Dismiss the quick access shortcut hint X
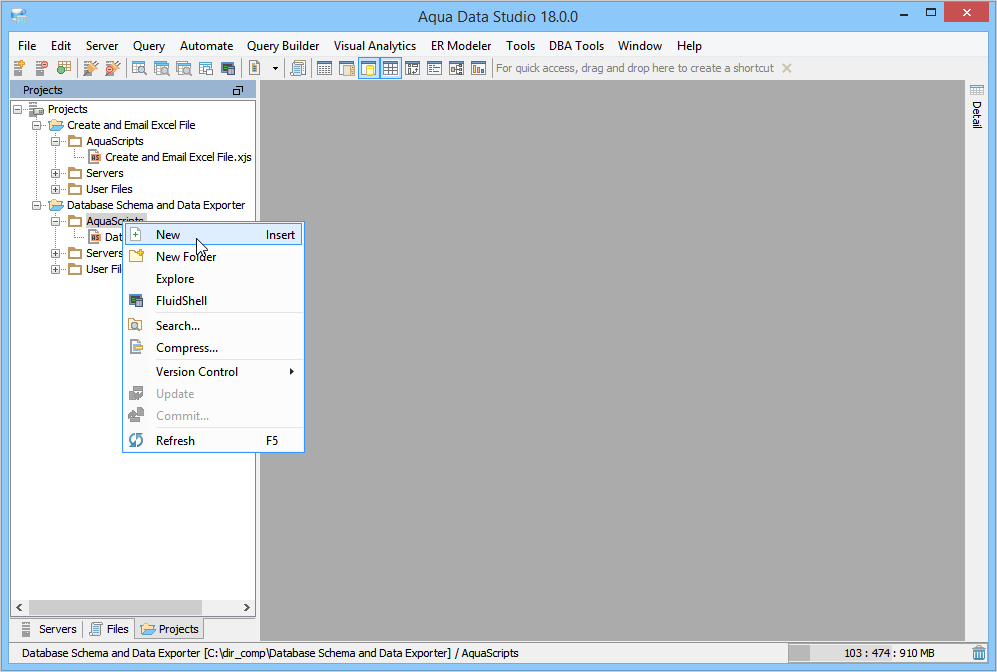 coord(787,68)
